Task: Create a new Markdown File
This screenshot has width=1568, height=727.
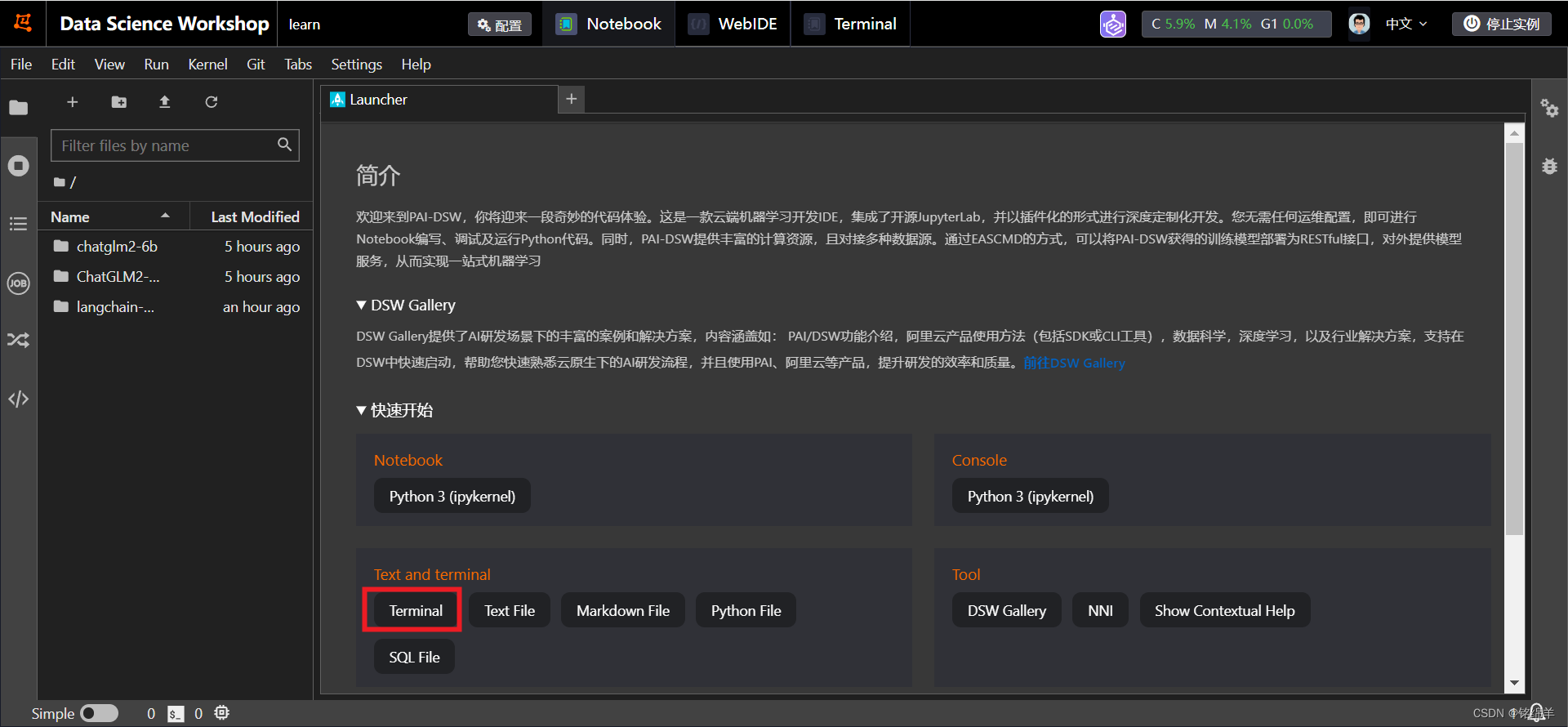Action: 623,610
